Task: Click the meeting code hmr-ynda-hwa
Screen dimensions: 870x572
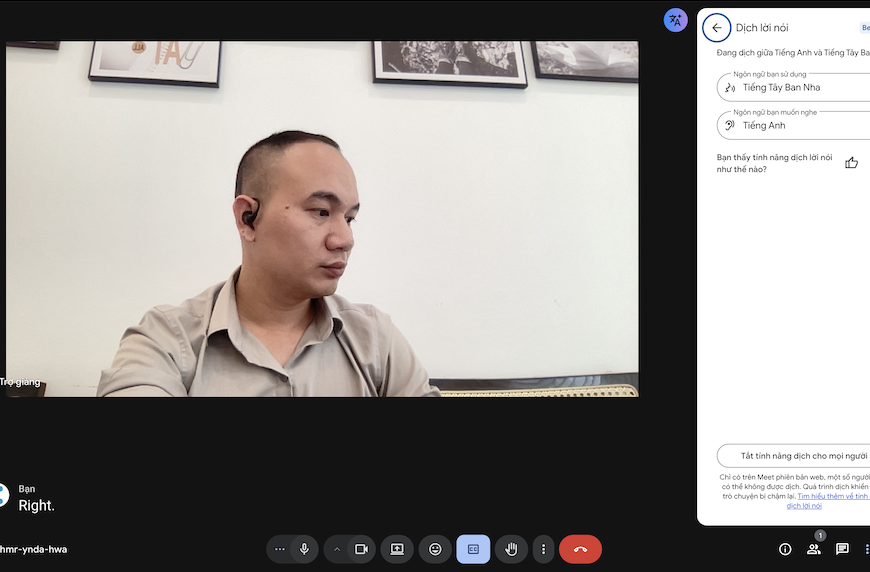Action: pos(33,549)
